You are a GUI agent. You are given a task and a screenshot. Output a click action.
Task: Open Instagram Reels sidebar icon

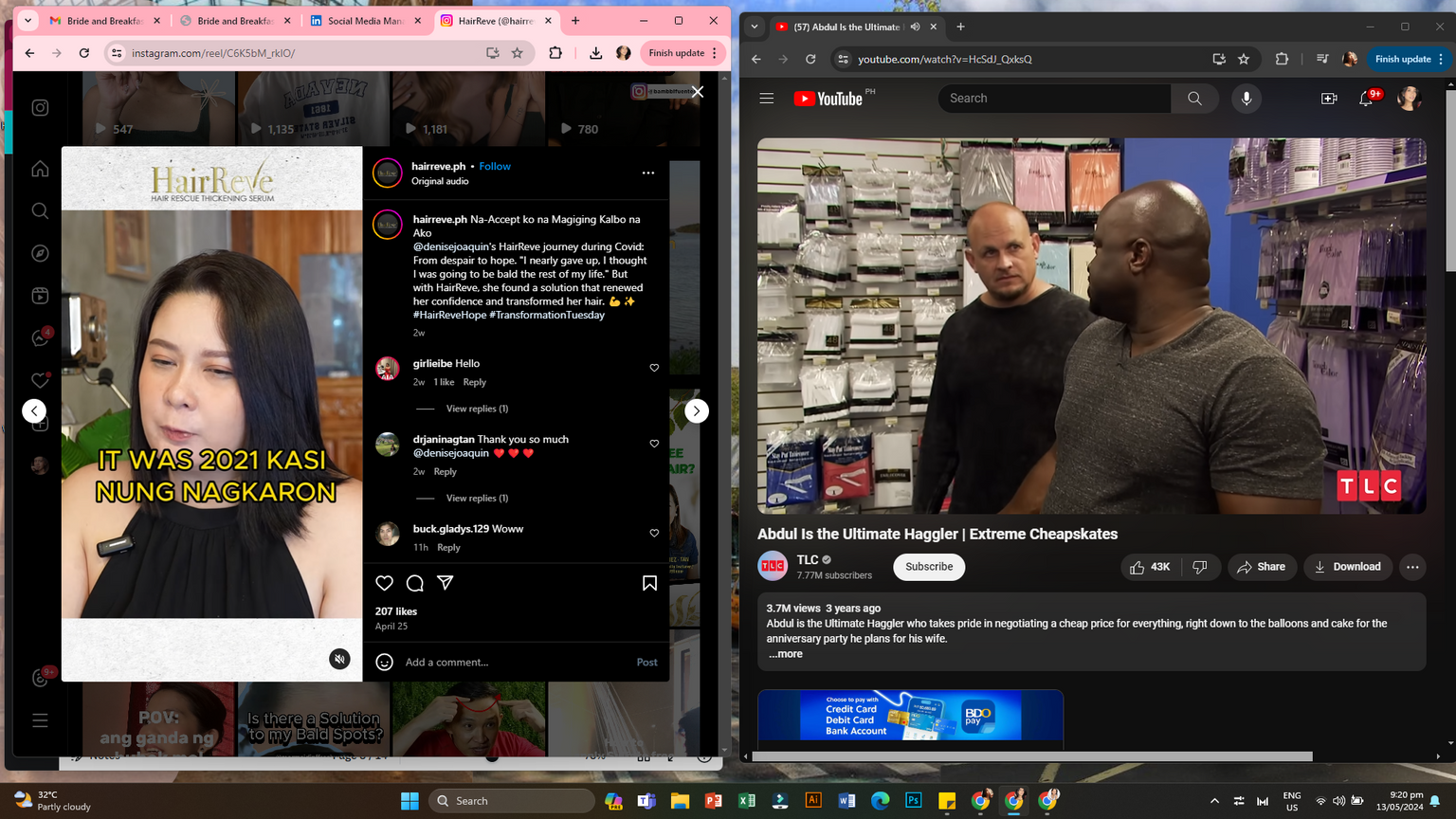coord(40,296)
